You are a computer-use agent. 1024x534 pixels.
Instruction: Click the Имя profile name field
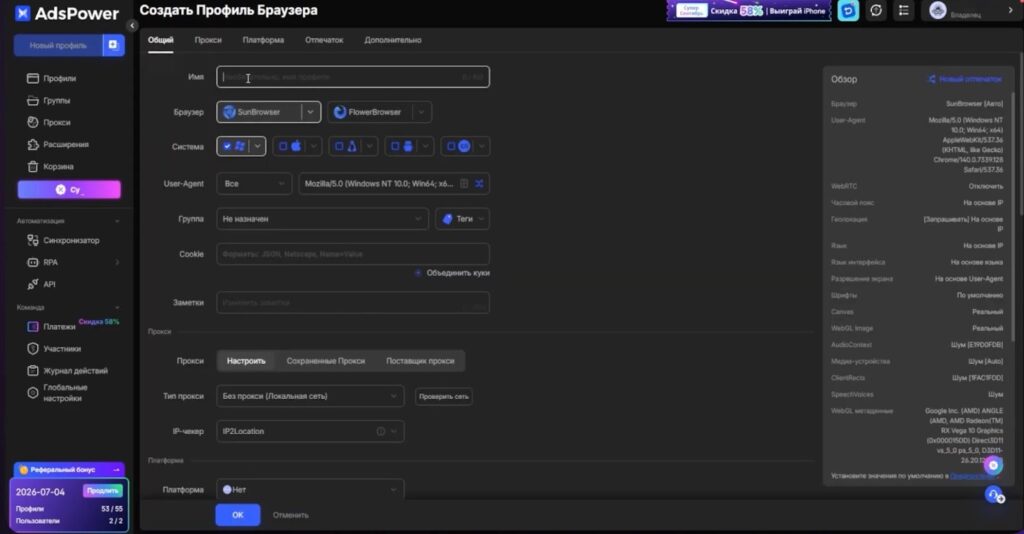point(352,77)
